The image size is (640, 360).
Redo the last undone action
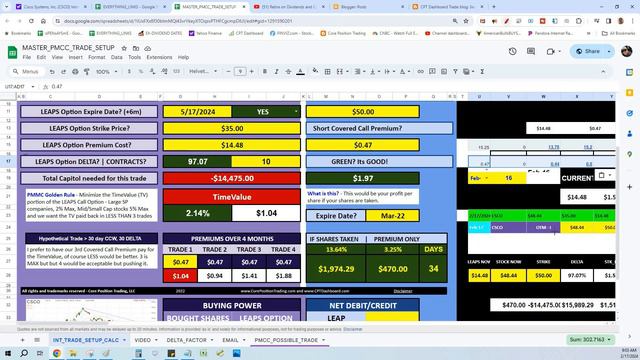click(63, 71)
